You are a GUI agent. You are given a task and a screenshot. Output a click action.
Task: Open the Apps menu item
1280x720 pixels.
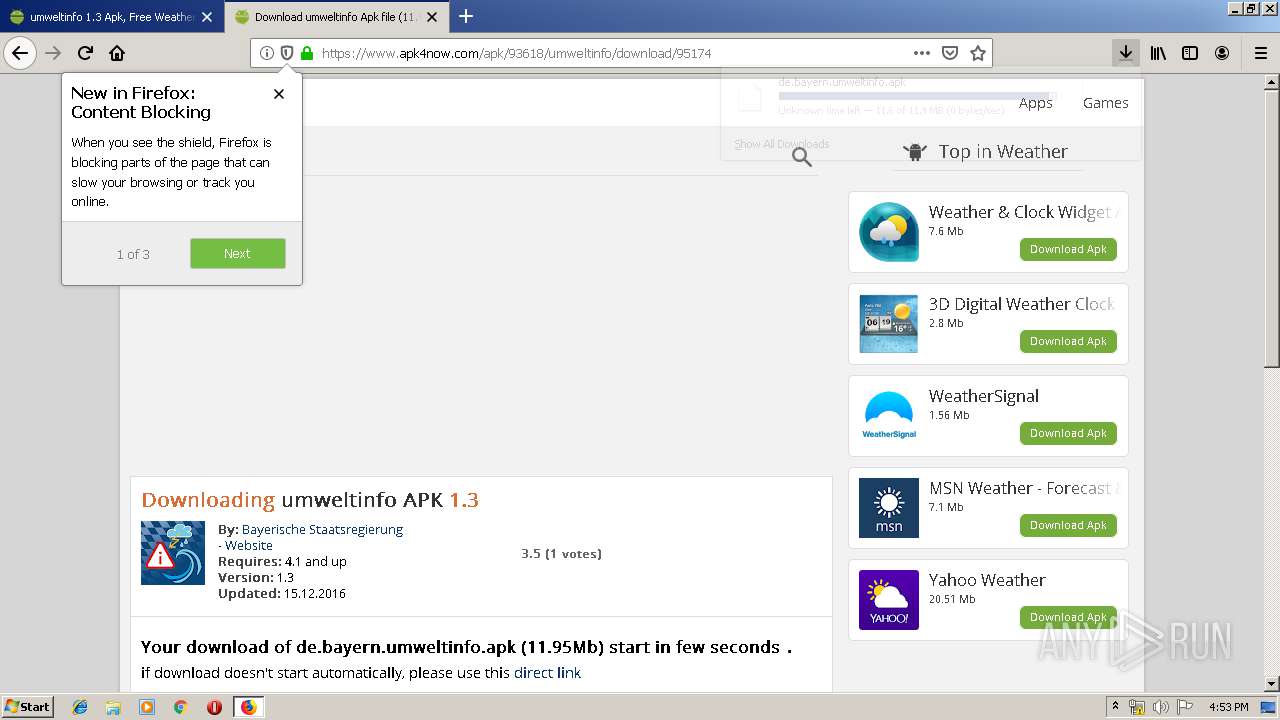(x=1036, y=103)
